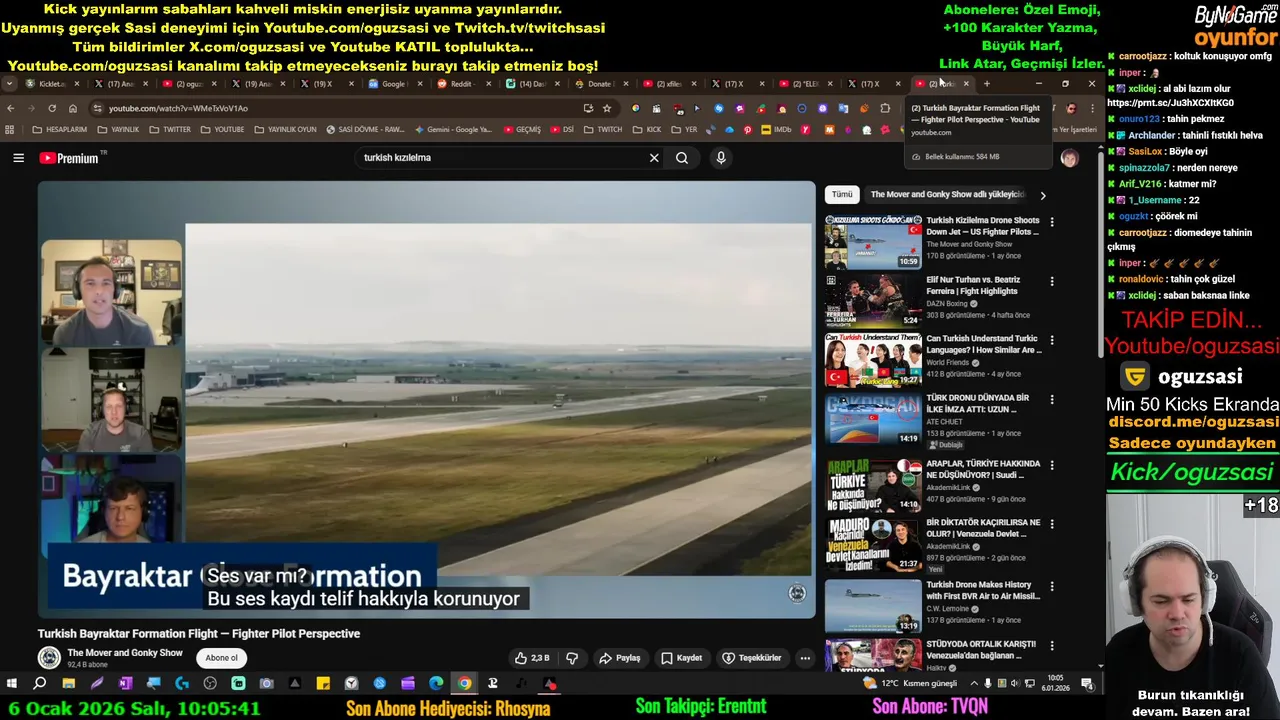Open File Explorer from the taskbar
Screen dimensions: 1280x720
[x=68, y=684]
